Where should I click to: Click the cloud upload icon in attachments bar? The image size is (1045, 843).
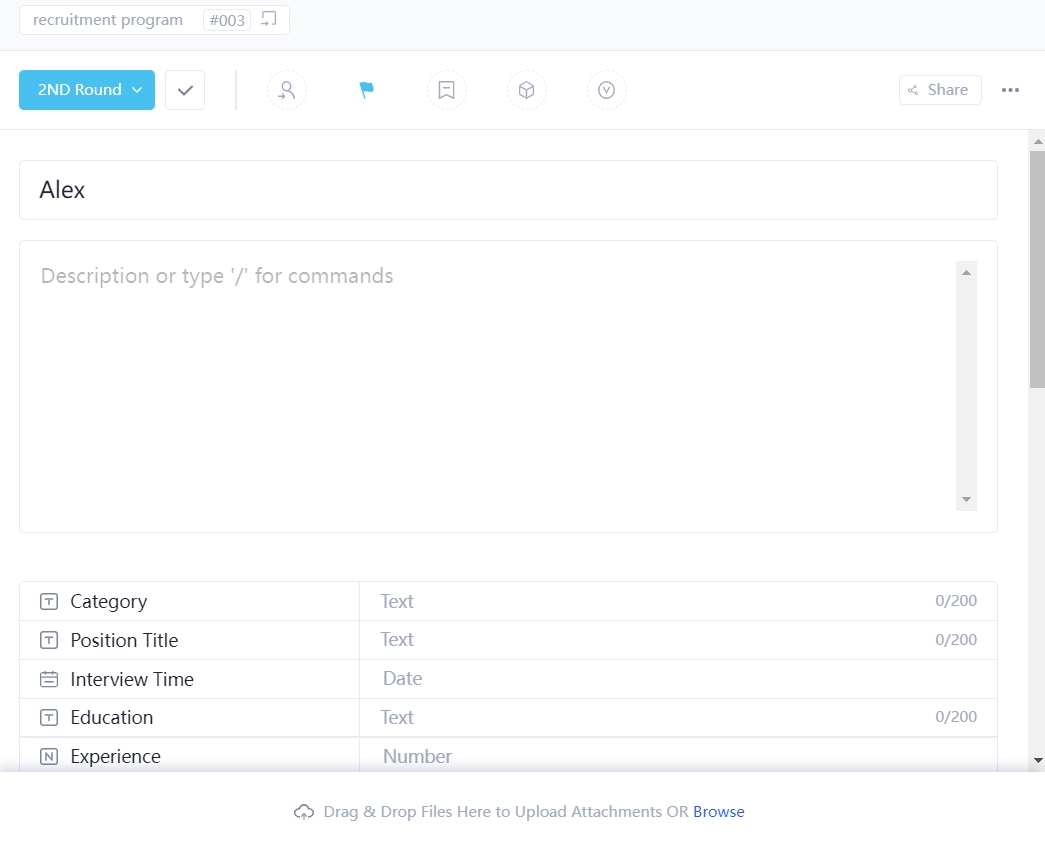(305, 811)
